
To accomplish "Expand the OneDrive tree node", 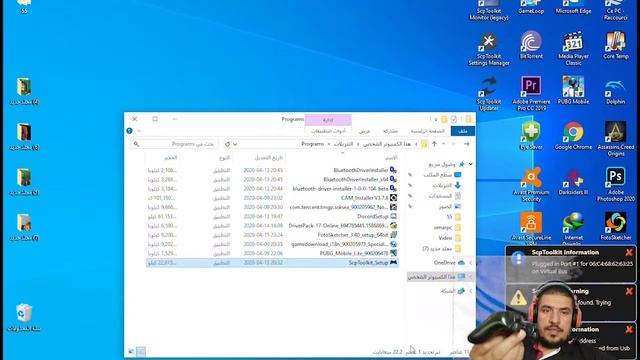I will pyautogui.click(x=471, y=263).
